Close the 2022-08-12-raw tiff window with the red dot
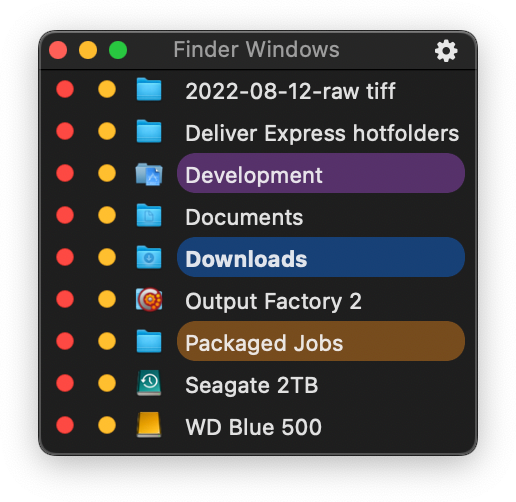Screen dimensions: 516x502 [x=65, y=89]
